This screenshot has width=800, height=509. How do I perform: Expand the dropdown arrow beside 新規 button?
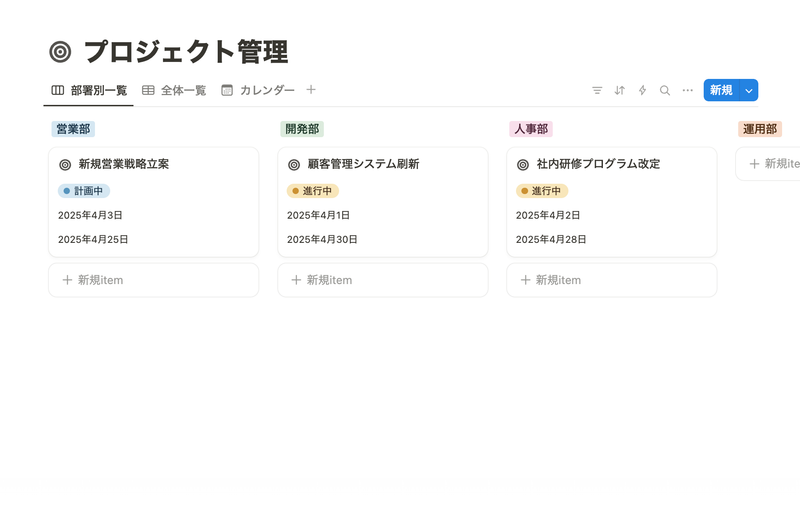point(748,90)
